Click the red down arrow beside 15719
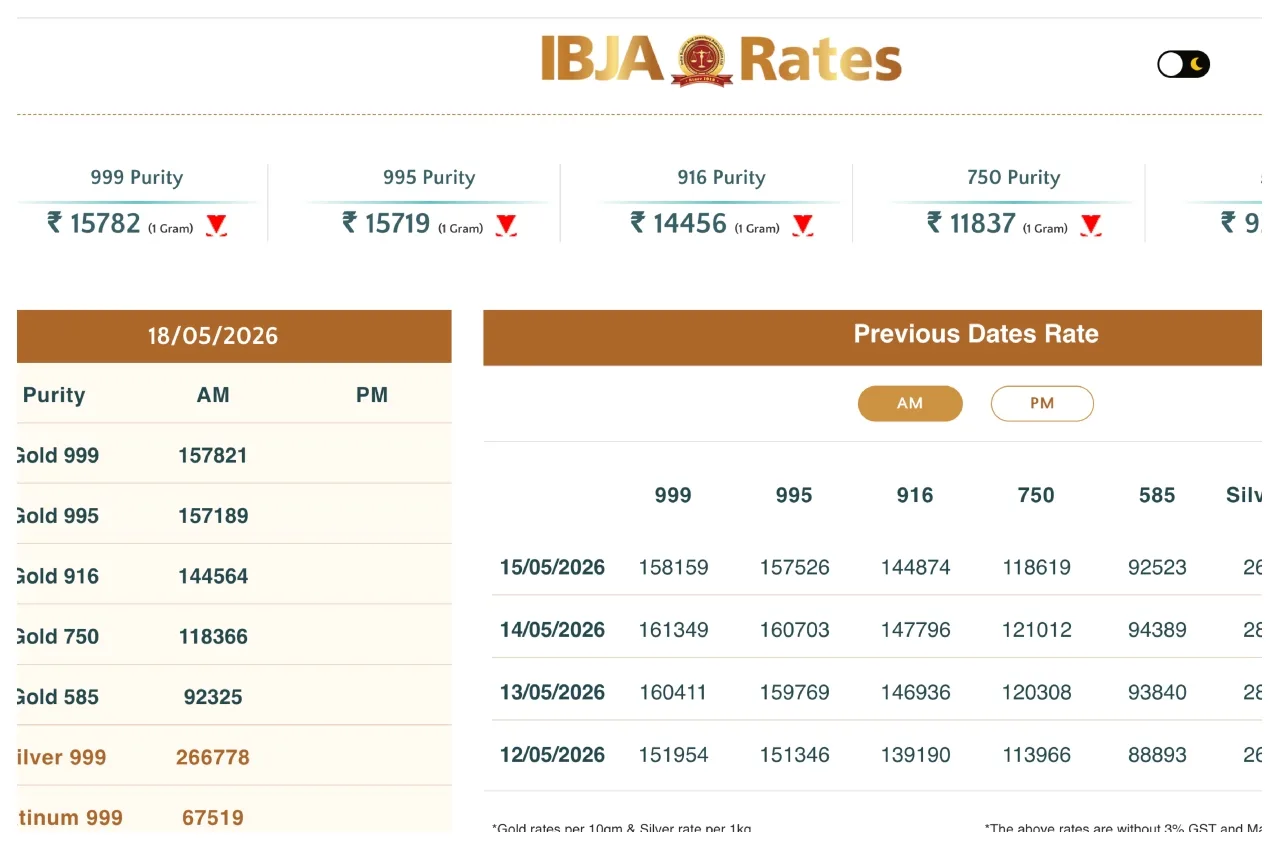1280x850 pixels. coord(507,225)
